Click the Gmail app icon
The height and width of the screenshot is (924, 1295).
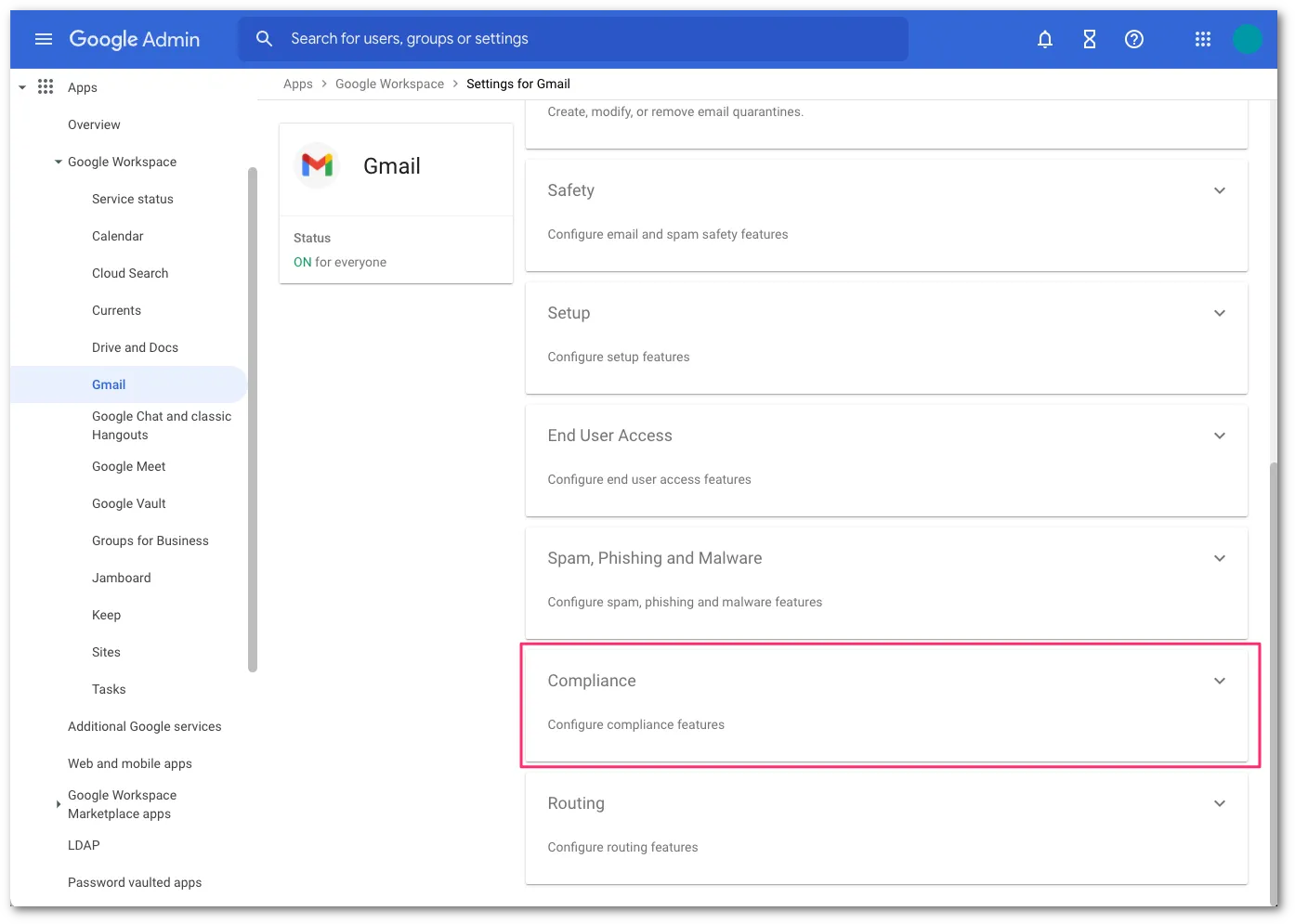317,165
